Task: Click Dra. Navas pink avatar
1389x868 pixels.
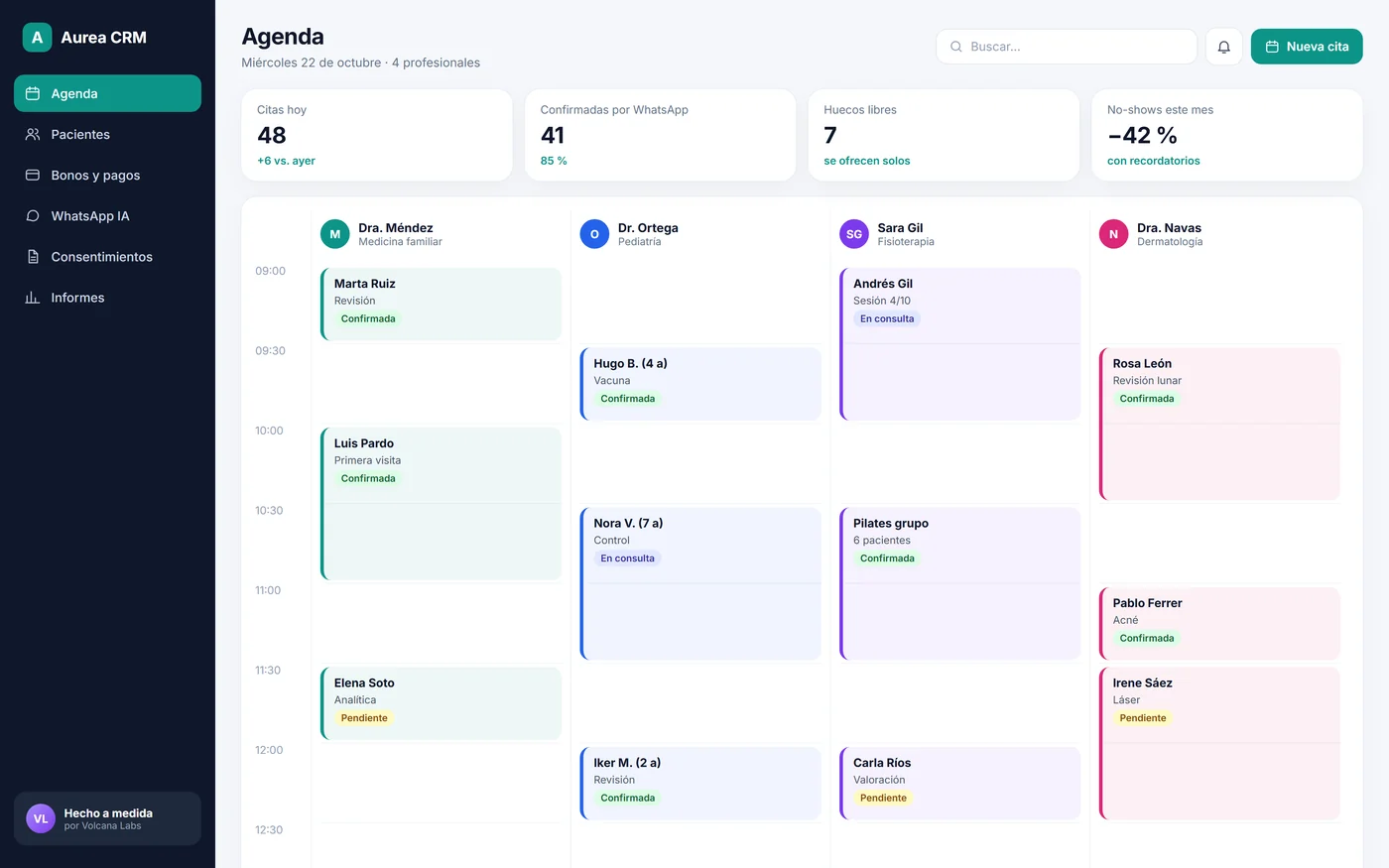Action: 1114,234
